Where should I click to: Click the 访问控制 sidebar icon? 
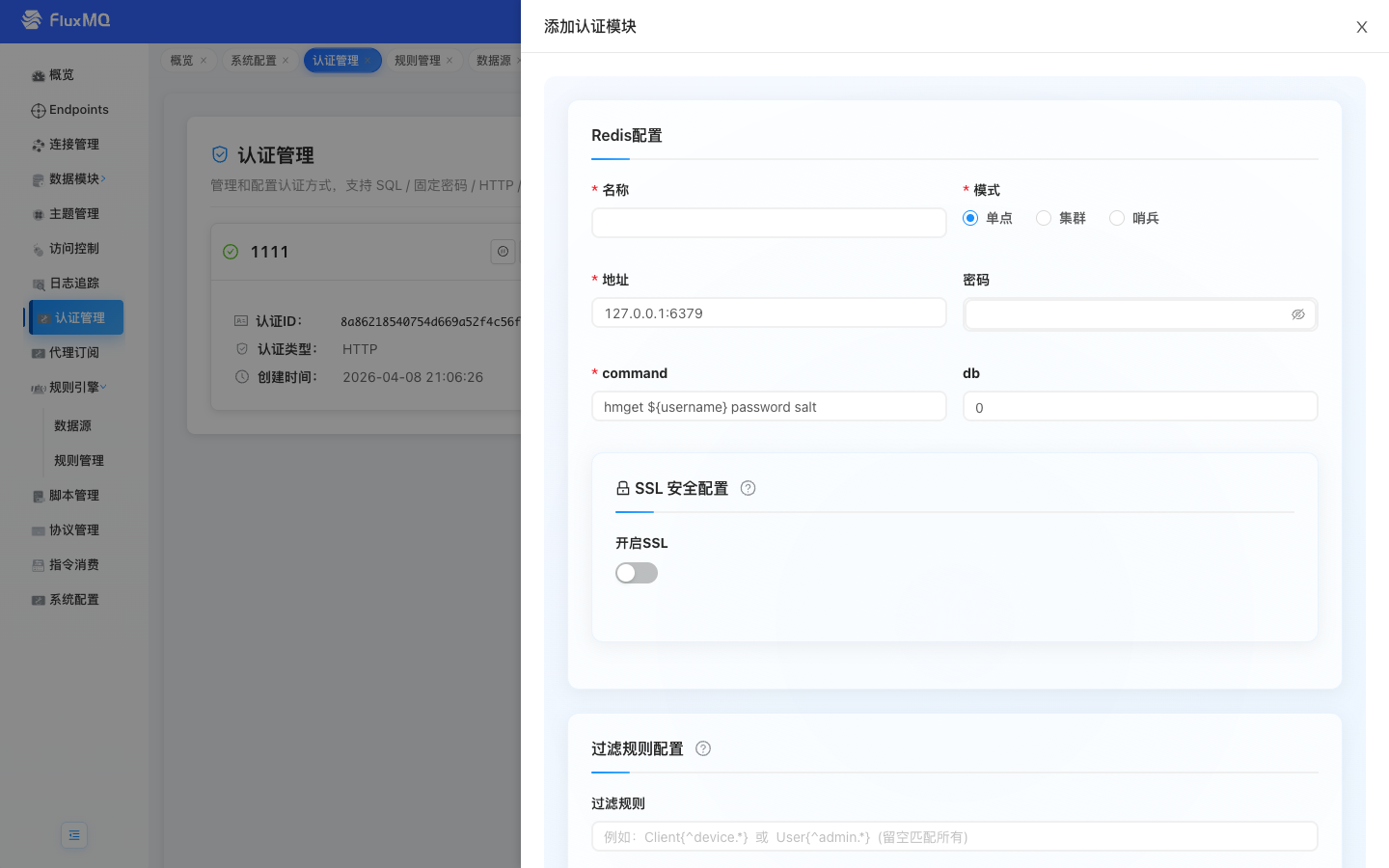[39, 249]
